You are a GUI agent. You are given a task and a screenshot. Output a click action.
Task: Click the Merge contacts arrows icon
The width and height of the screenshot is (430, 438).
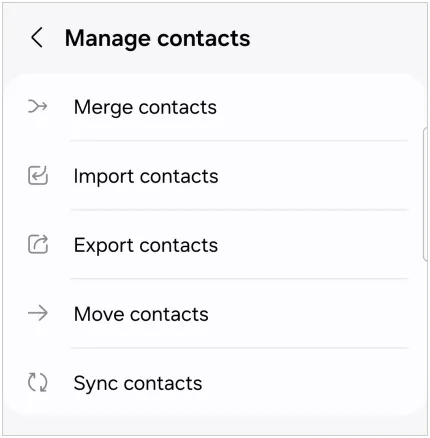pyautogui.click(x=38, y=107)
